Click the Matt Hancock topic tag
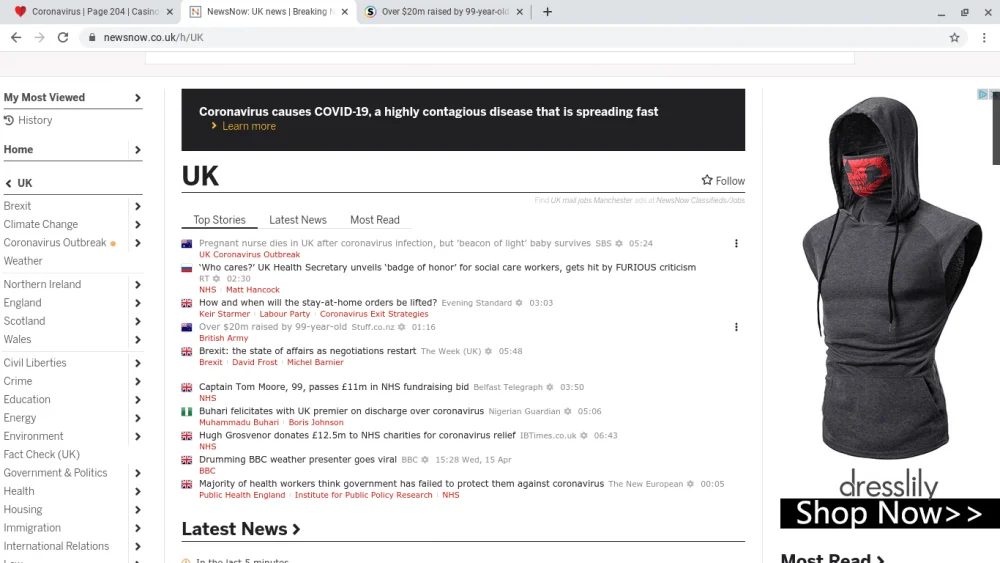Screen dimensions: 1000x563 pos(253,289)
